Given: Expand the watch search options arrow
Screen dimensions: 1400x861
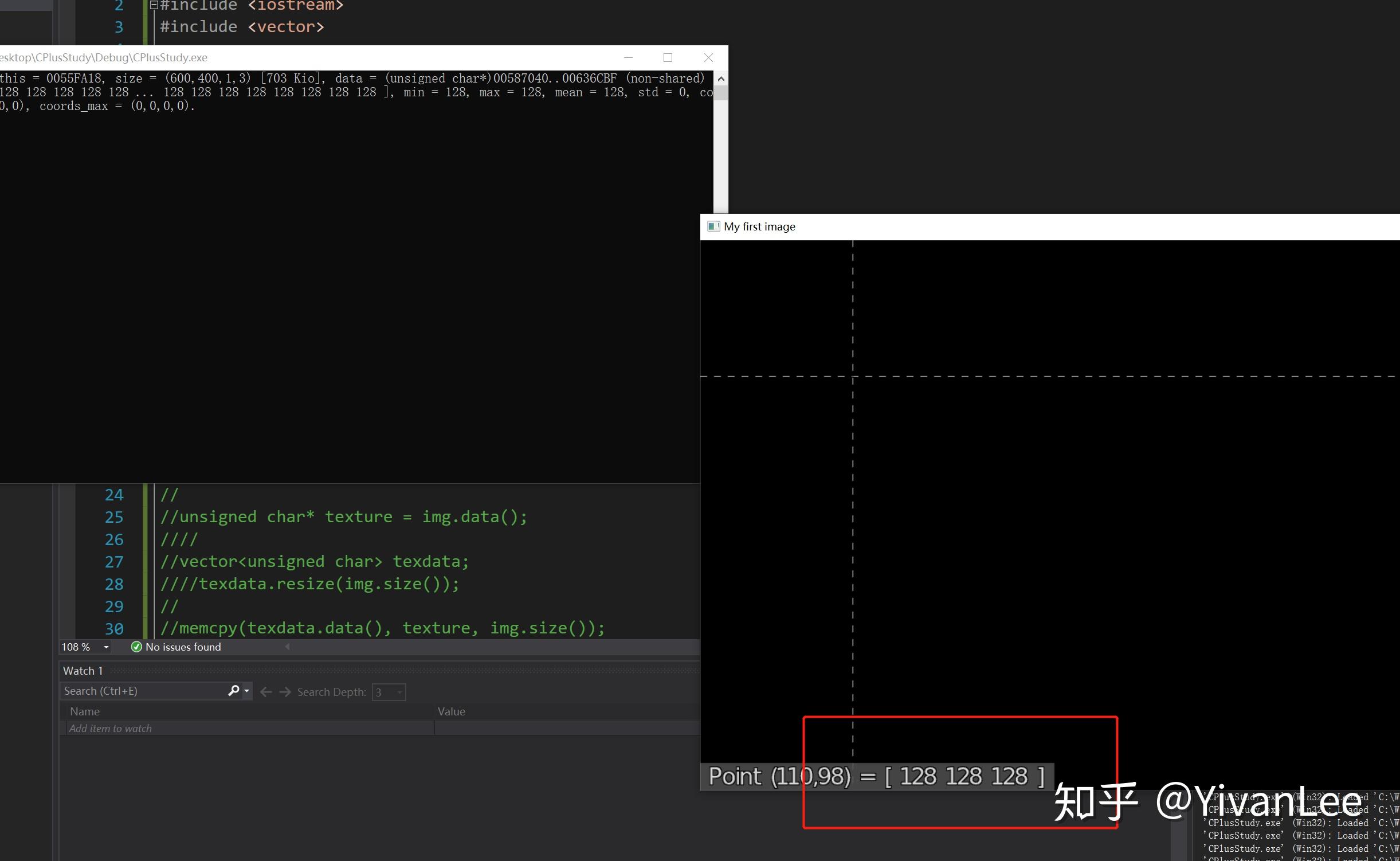Looking at the screenshot, I should pos(247,691).
